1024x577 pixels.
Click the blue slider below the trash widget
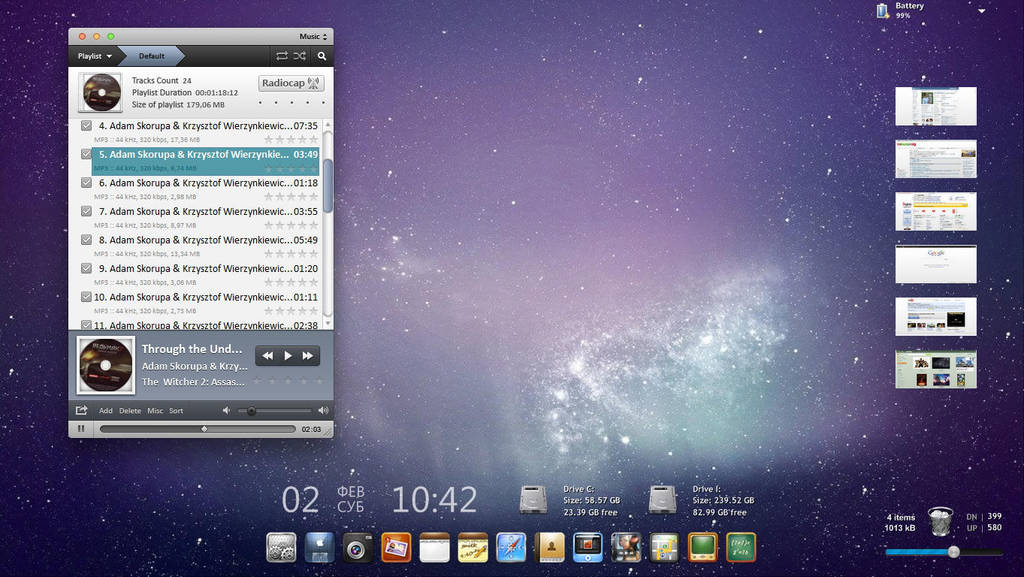click(x=944, y=552)
